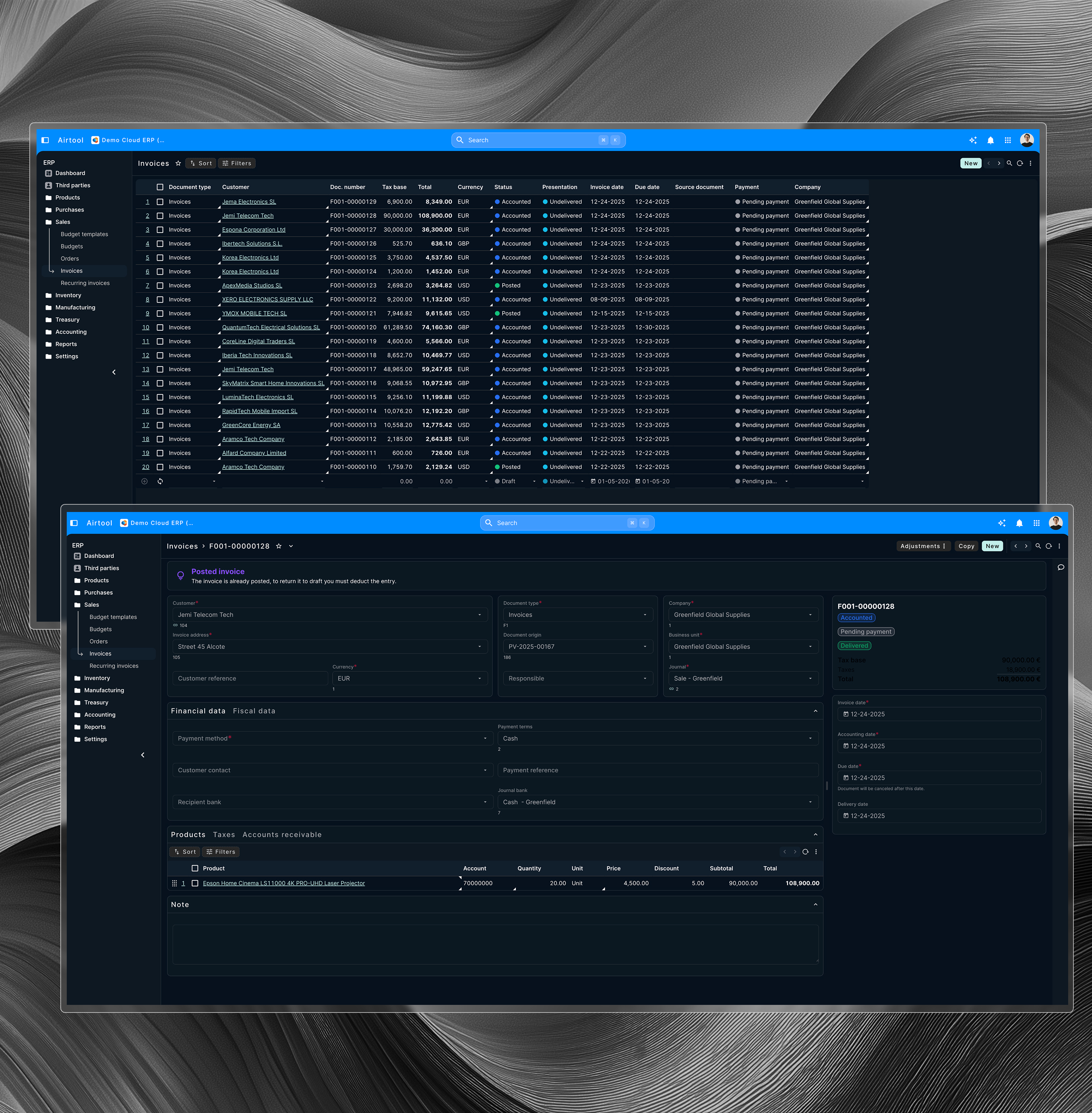Open the Accounts receivable tab
This screenshot has height=1113, width=1092.
click(x=282, y=835)
